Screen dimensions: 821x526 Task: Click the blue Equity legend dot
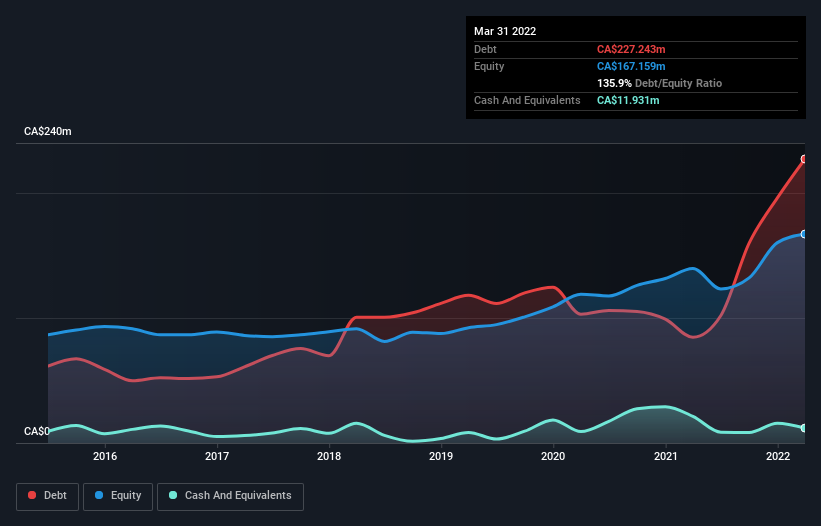pyautogui.click(x=99, y=495)
